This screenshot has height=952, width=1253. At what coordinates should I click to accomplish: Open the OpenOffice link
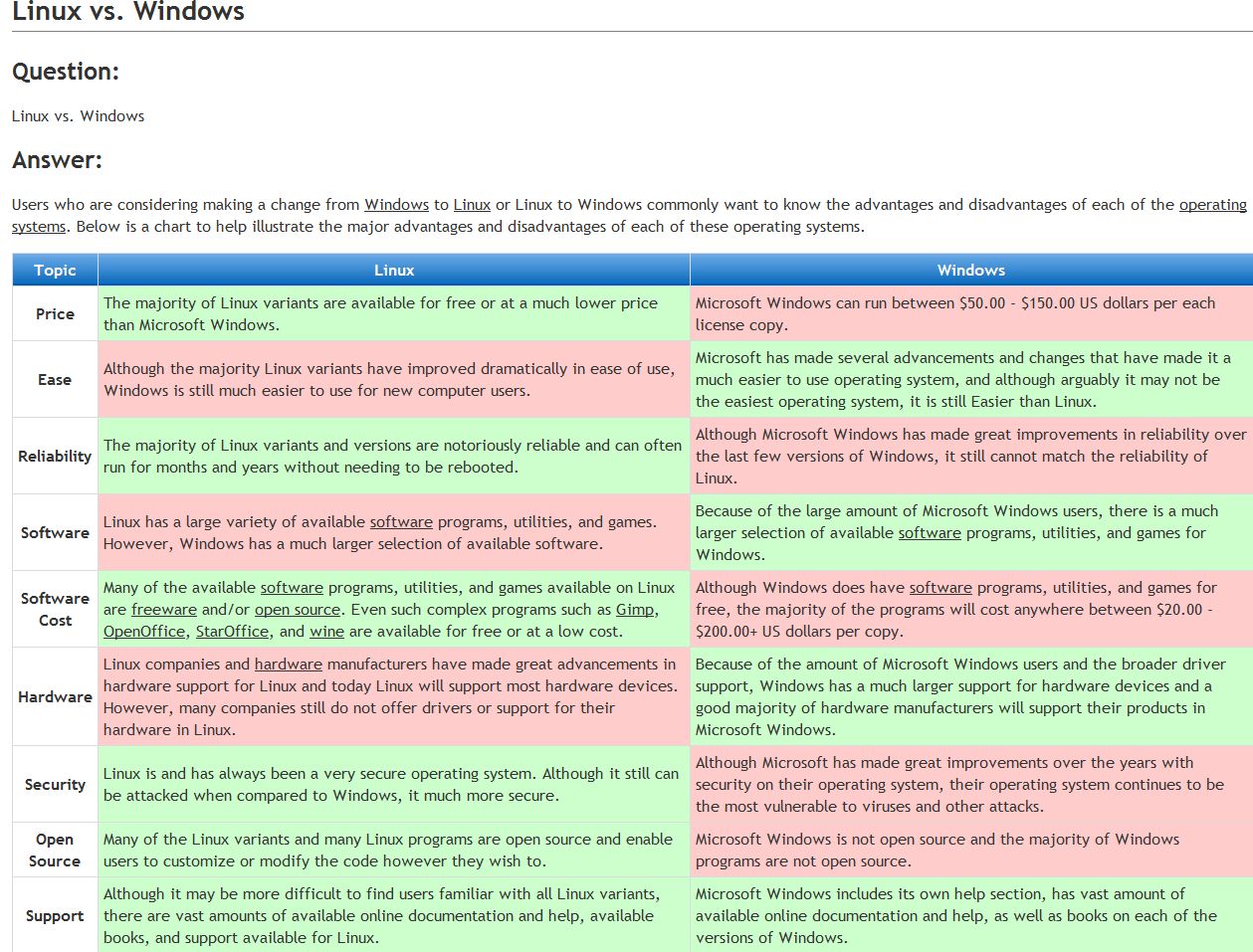[x=144, y=632]
